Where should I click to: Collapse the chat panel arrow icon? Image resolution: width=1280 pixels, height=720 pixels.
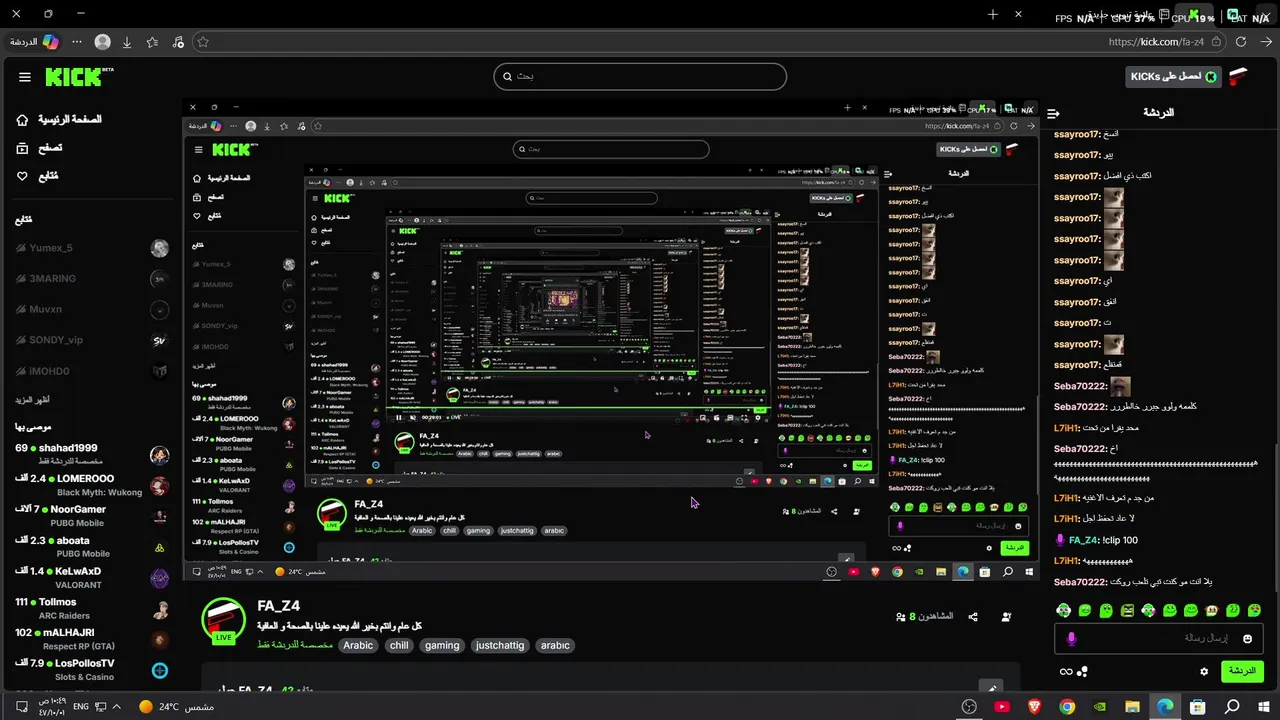click(x=1053, y=113)
